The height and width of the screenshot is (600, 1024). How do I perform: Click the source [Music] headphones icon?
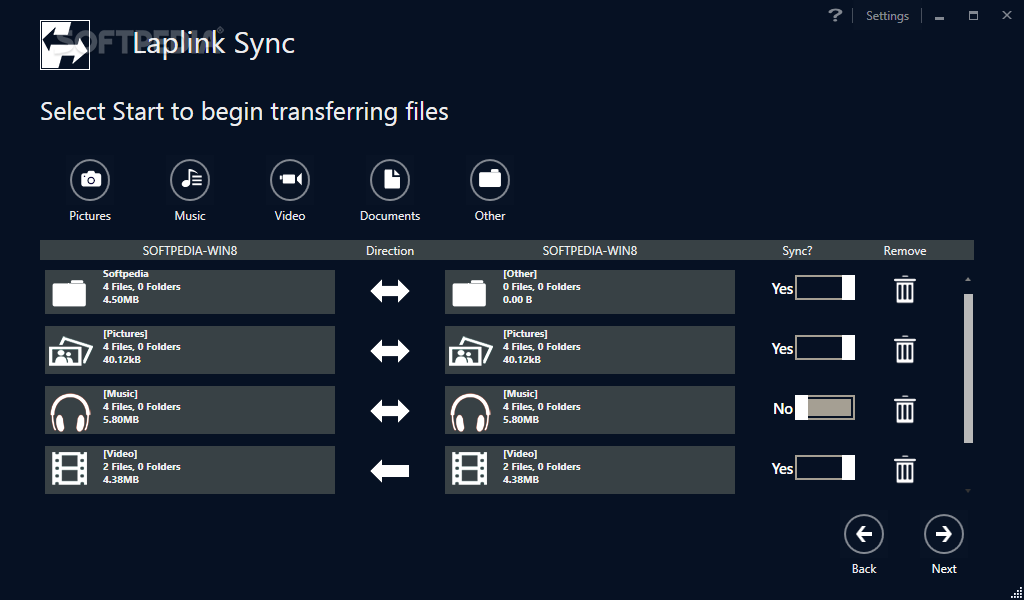(70, 412)
